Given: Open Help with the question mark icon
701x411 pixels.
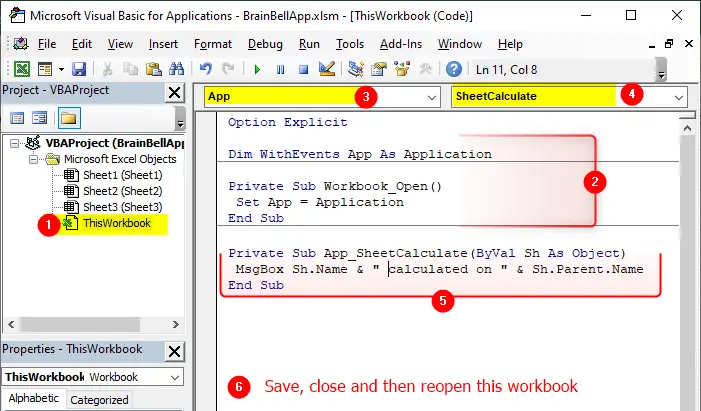Looking at the screenshot, I should [454, 69].
